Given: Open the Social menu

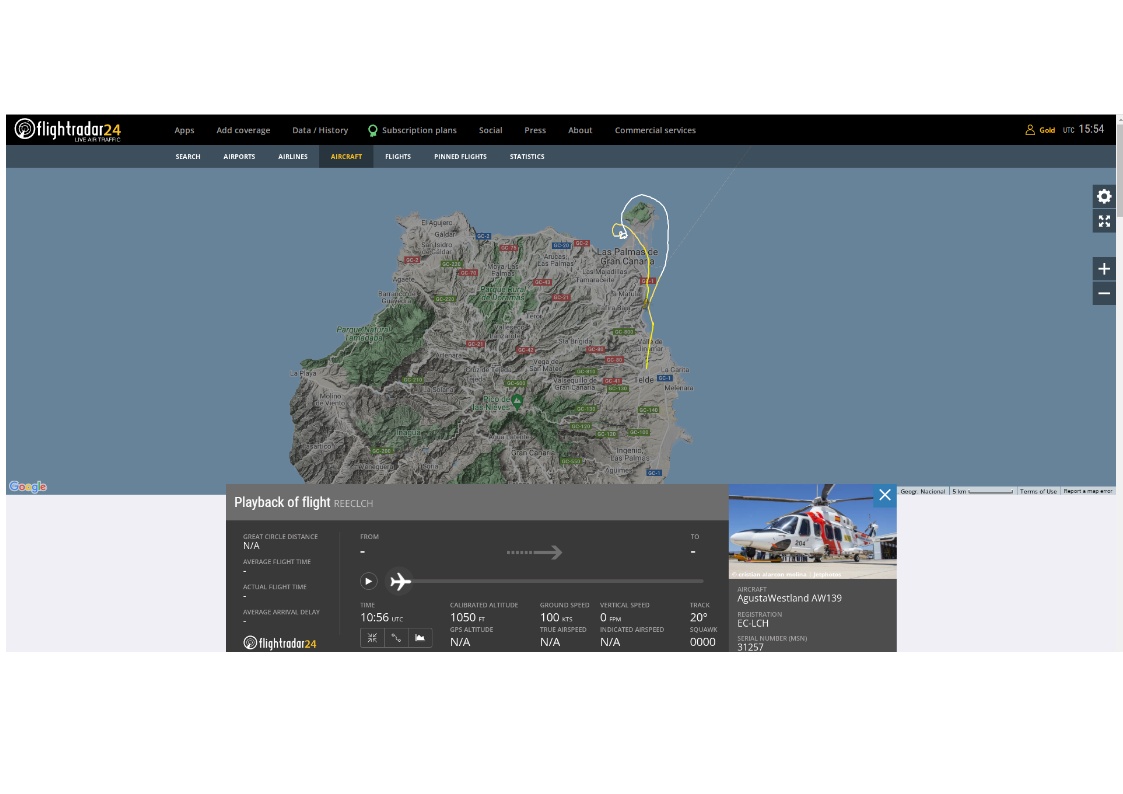Looking at the screenshot, I should coord(491,130).
